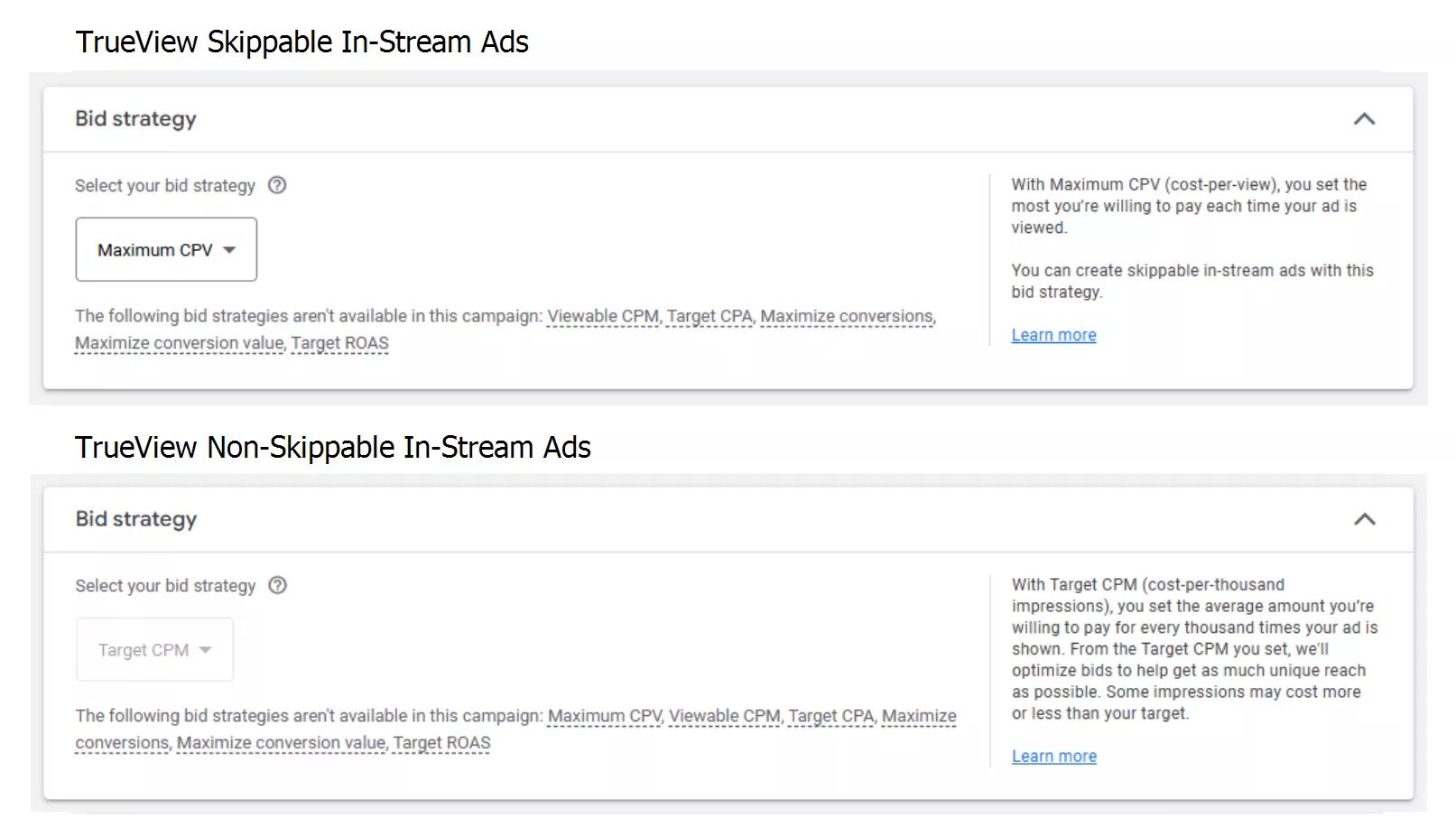This screenshot has width=1456, height=827.
Task: Open the Maximum CPV bid strategy dropdown
Action: [166, 250]
